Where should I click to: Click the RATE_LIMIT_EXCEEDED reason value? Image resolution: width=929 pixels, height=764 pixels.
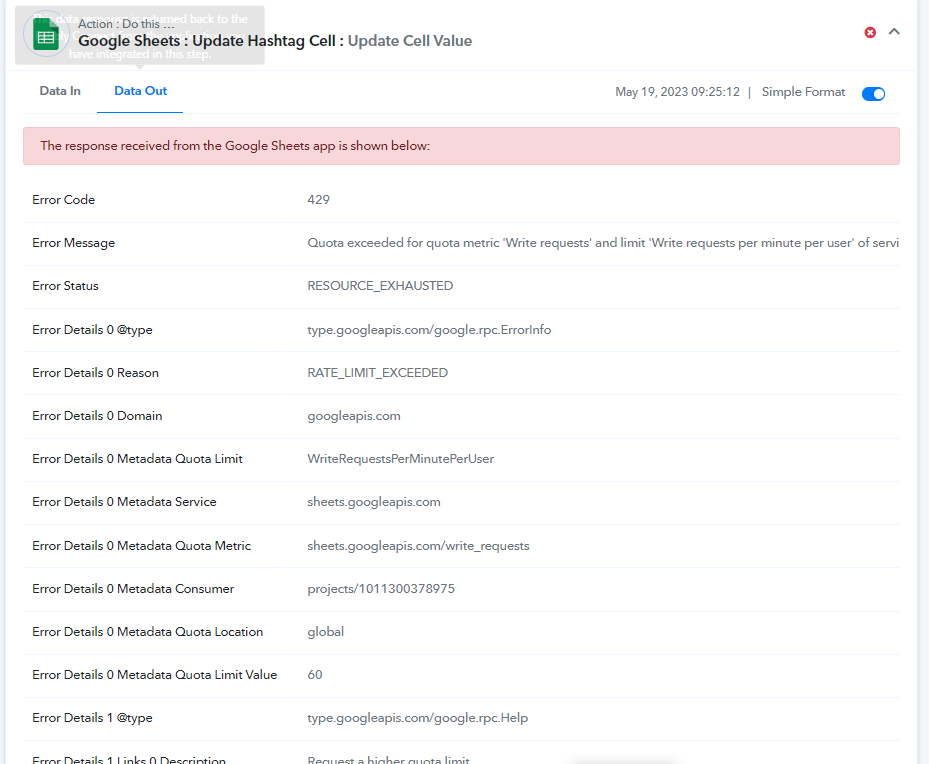coord(377,373)
